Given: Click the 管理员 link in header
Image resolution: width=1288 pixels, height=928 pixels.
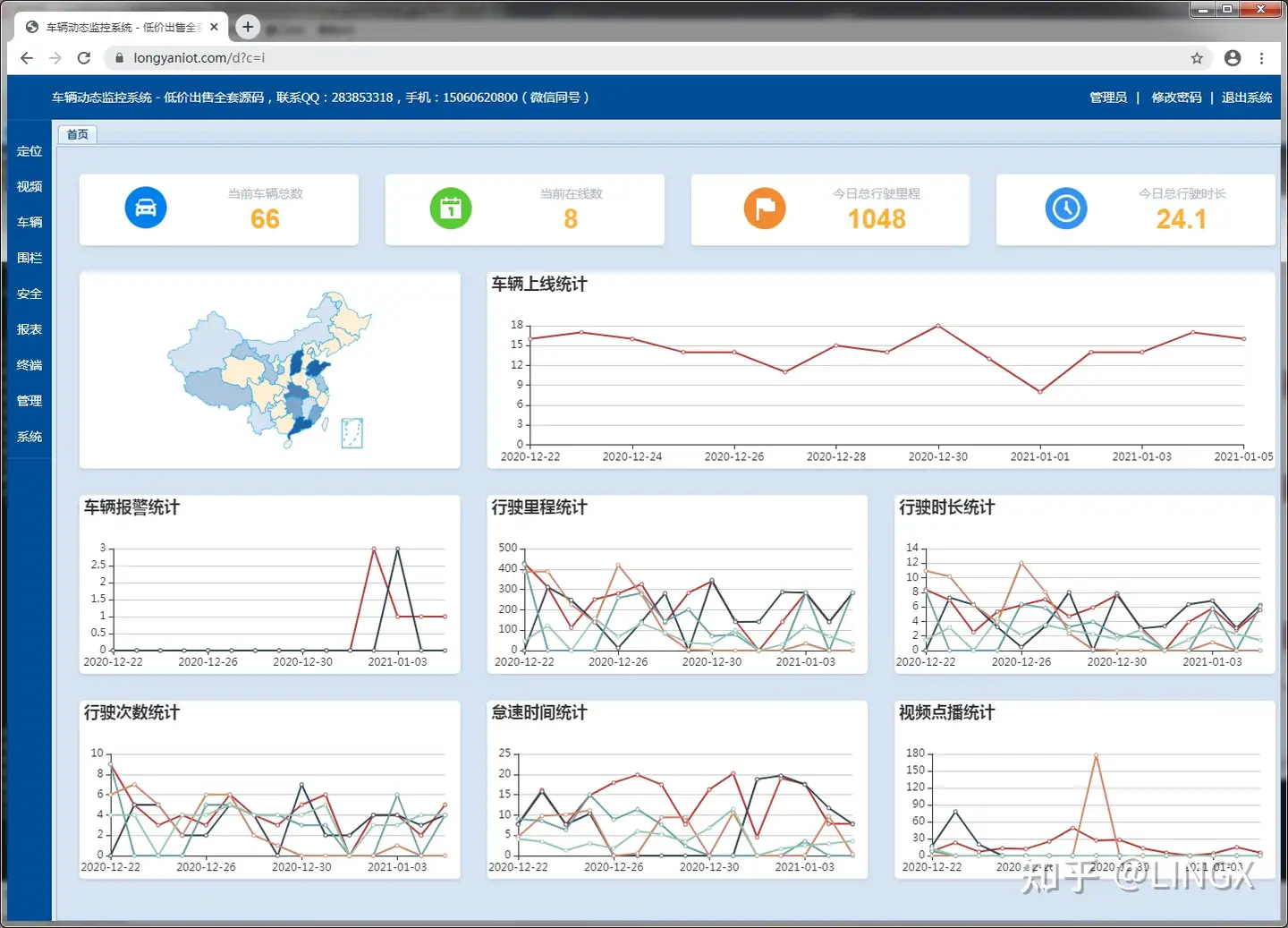Looking at the screenshot, I should click(x=1108, y=98).
